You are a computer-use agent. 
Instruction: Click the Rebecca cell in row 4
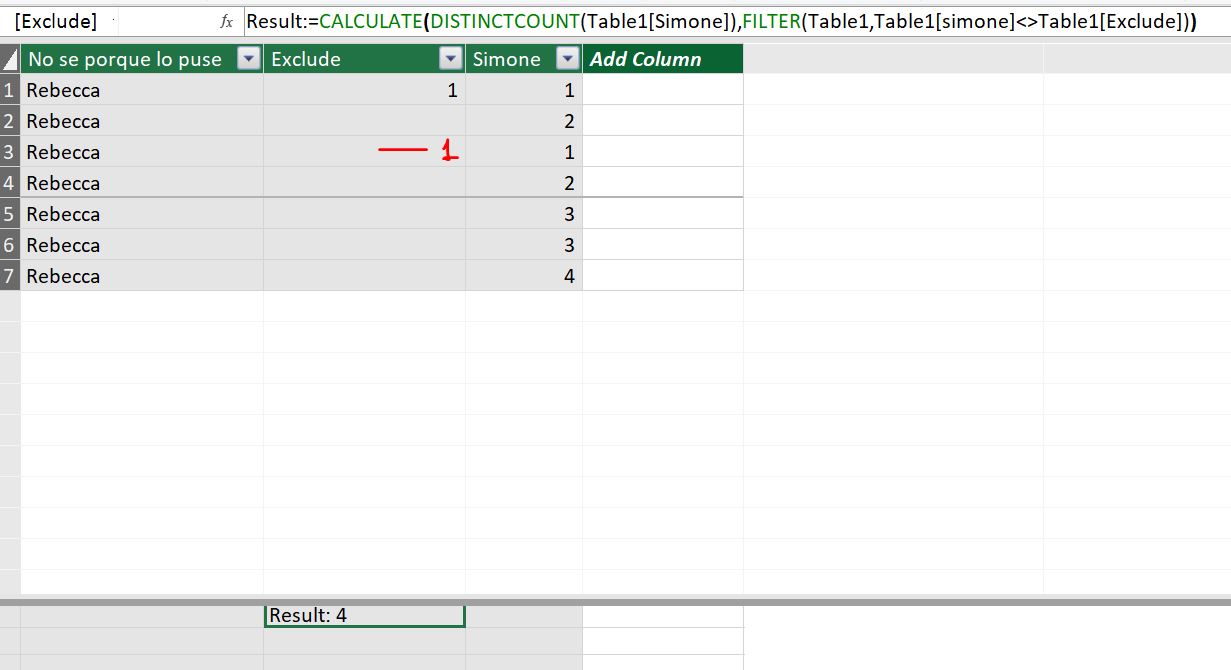[x=142, y=183]
